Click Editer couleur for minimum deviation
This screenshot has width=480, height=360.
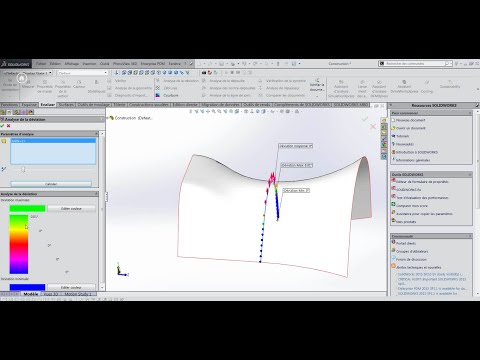[x=71, y=287]
